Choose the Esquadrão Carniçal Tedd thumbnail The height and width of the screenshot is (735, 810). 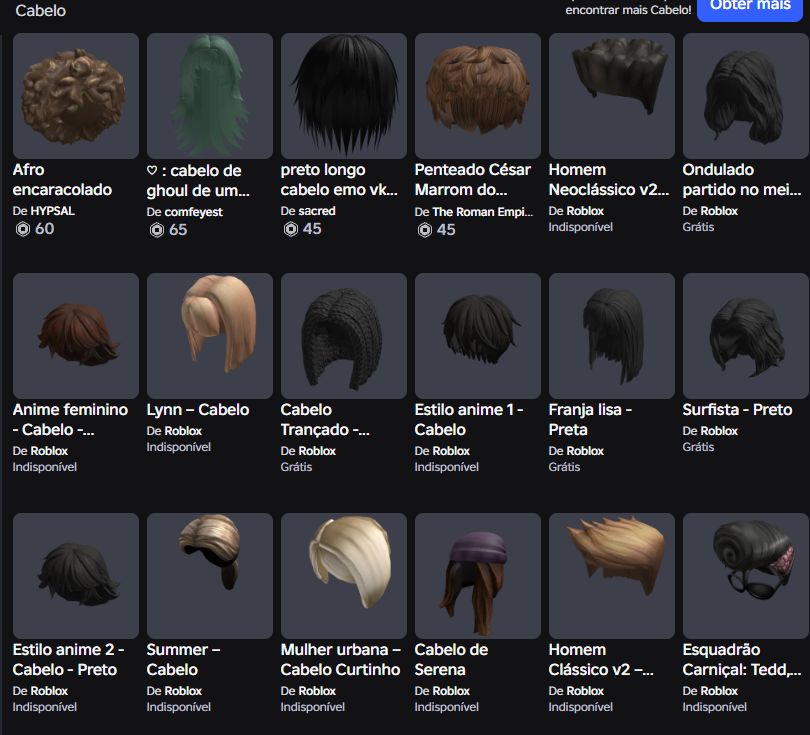tap(746, 576)
